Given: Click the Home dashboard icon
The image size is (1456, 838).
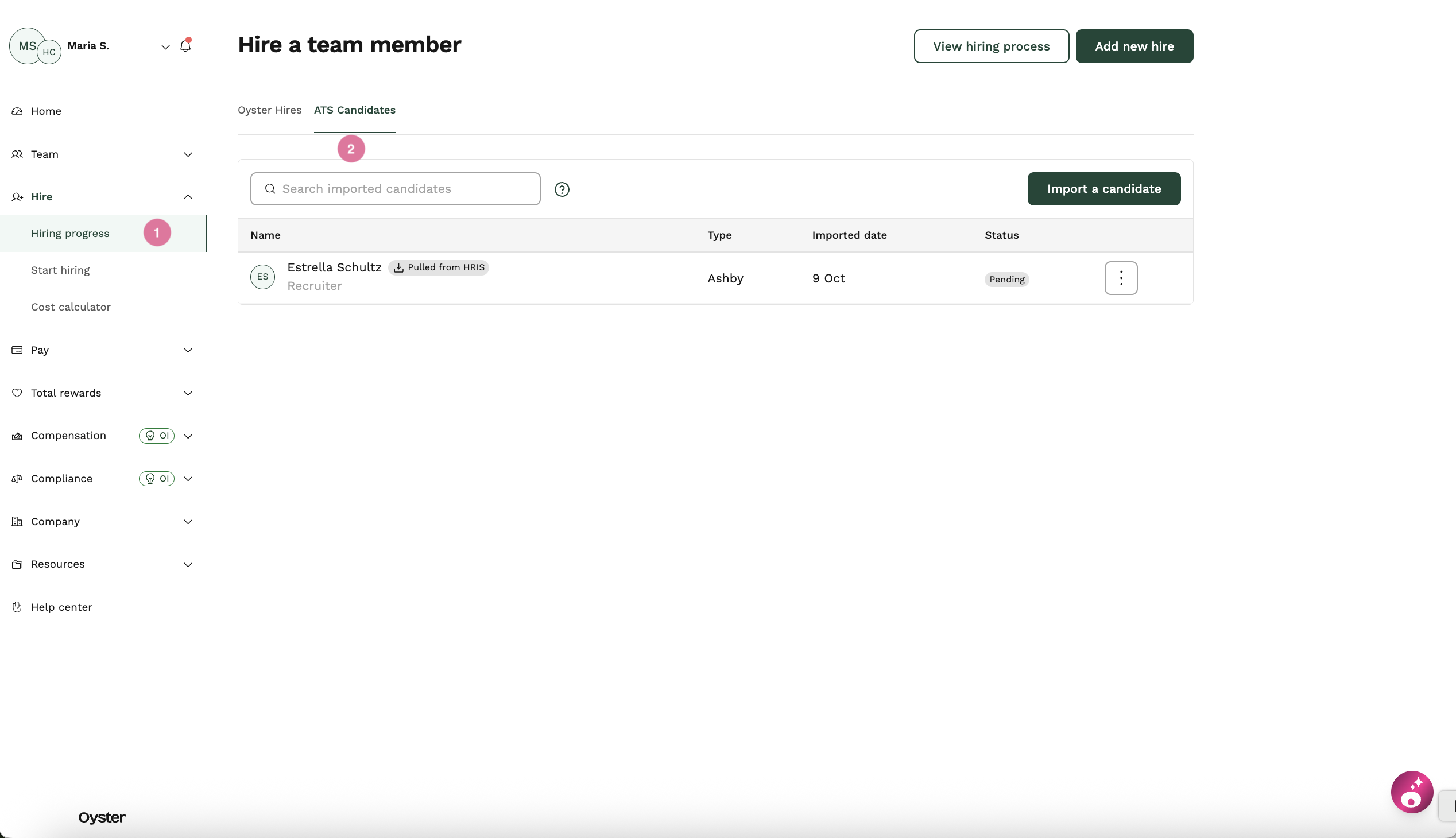Looking at the screenshot, I should [x=17, y=111].
